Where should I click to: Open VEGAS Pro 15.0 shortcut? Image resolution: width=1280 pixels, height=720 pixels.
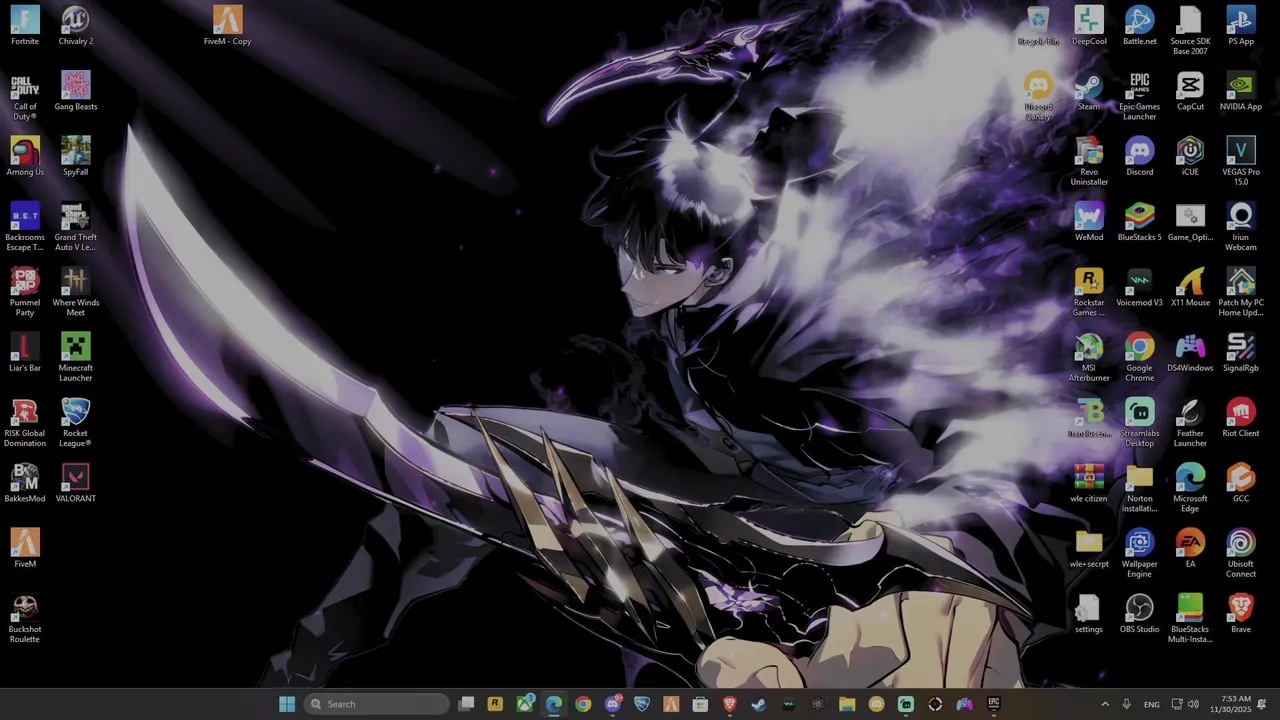pos(1241,161)
